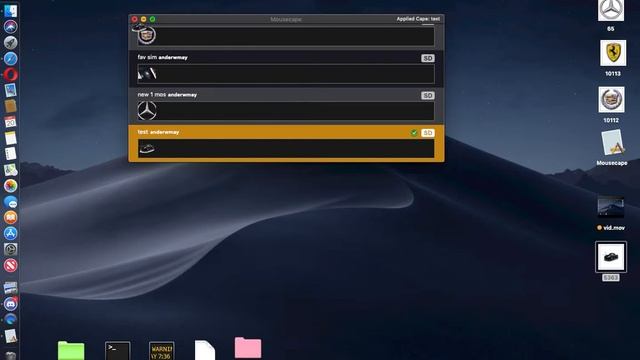Select the vid.mov desktop file
Viewport: 640px width, 360px height.
click(x=611, y=208)
